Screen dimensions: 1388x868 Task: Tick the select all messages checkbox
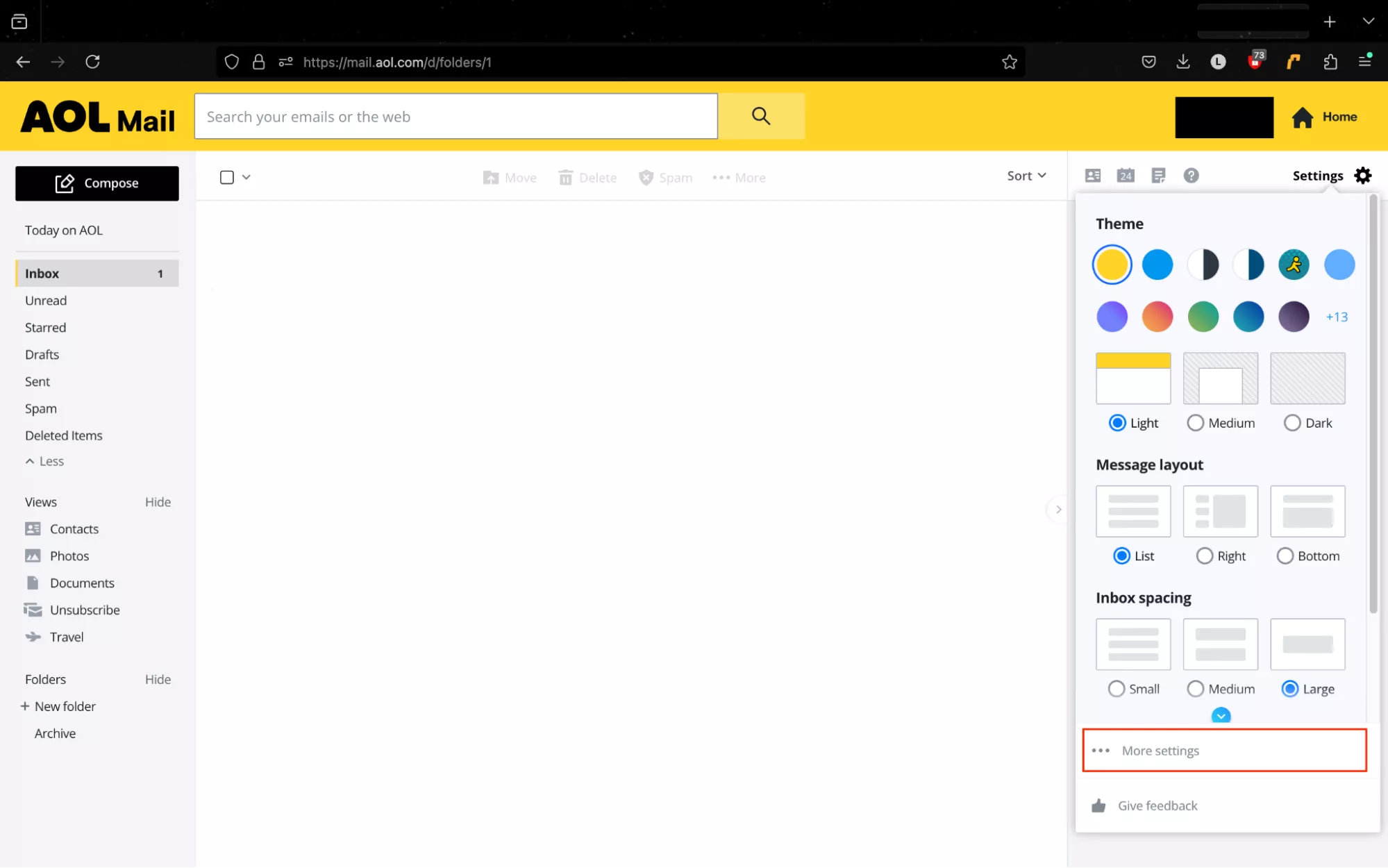click(227, 177)
